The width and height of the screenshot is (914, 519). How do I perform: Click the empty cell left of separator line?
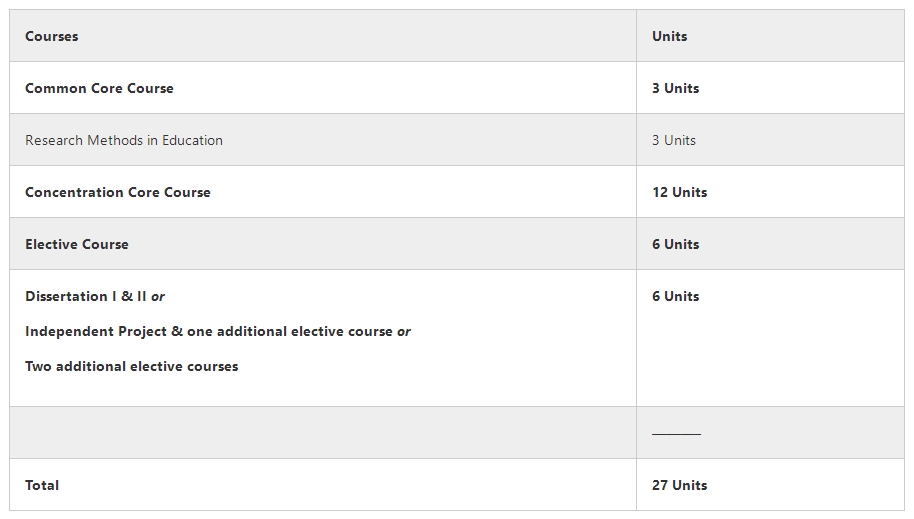pyautogui.click(x=323, y=433)
